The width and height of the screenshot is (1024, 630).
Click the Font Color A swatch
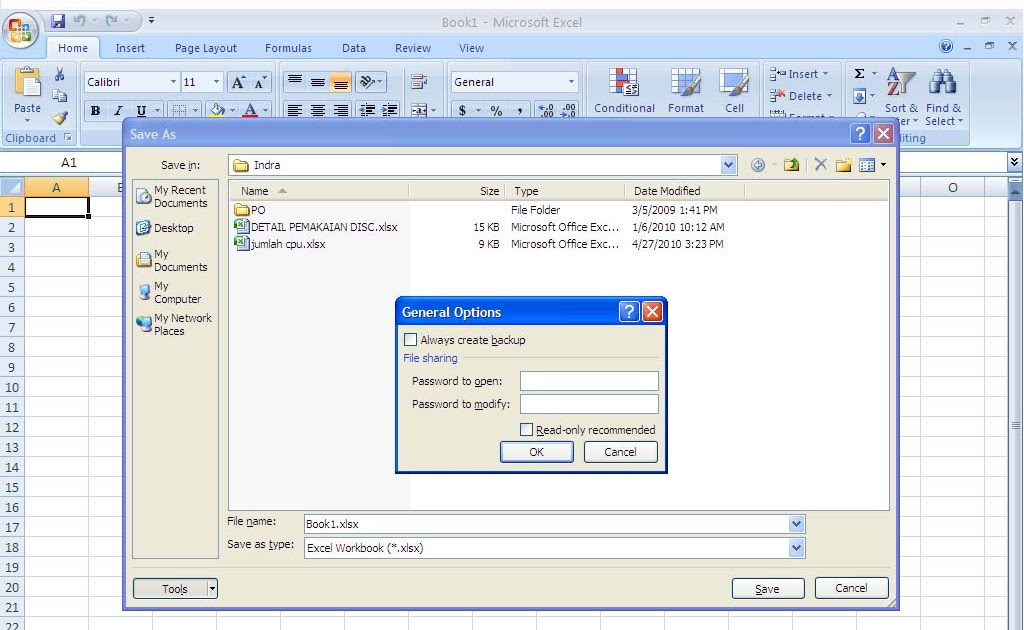pos(249,110)
